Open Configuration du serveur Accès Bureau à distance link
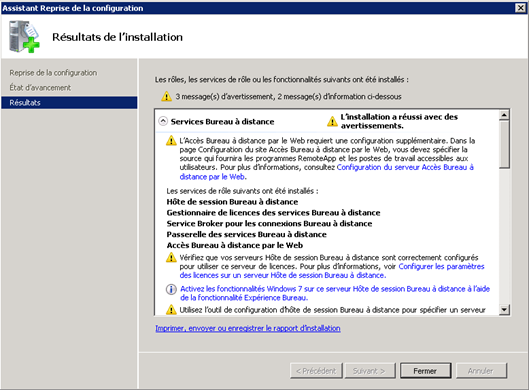Screen dimensions: 529x390 coord(326,172)
